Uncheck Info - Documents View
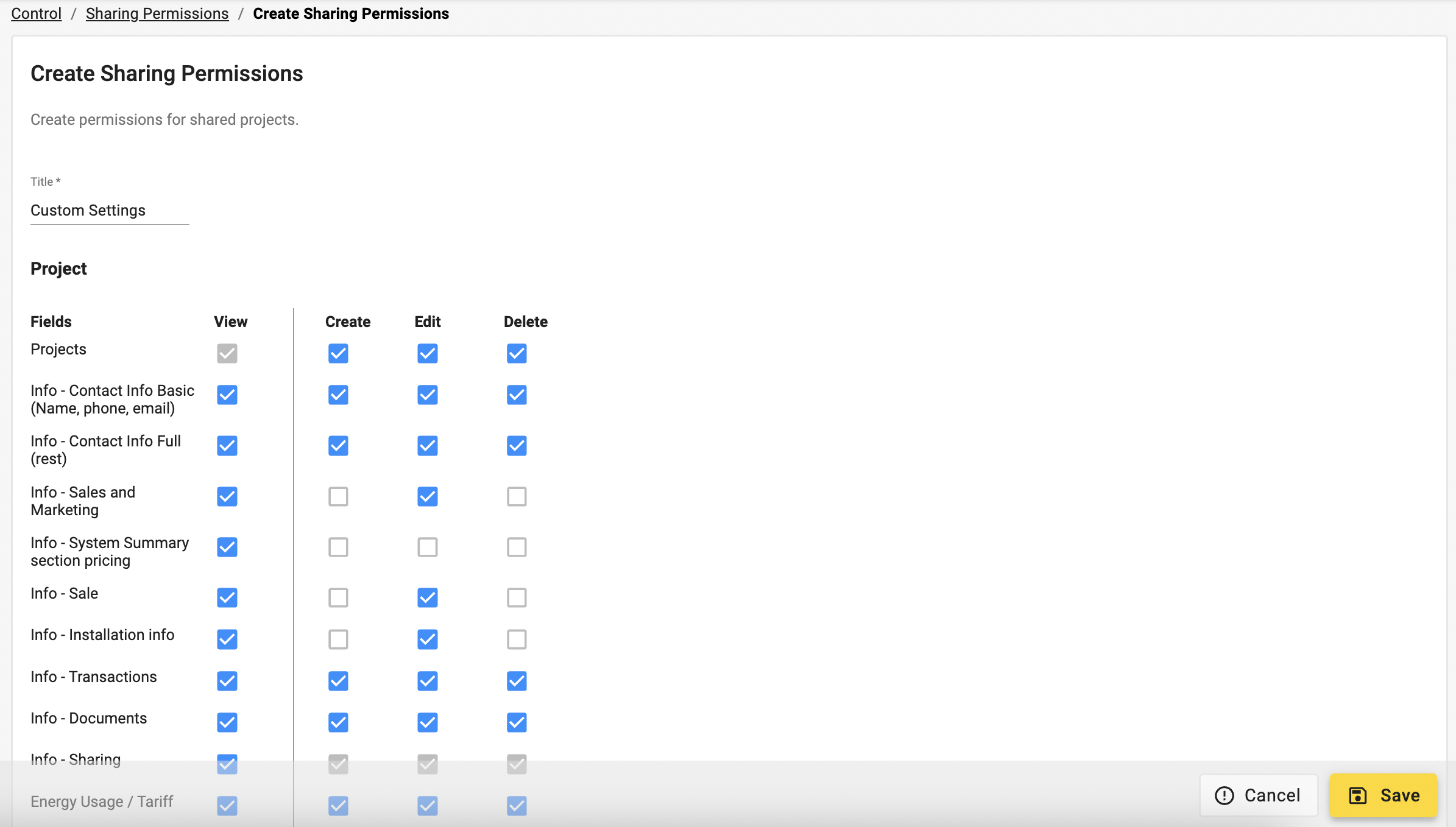Screen dimensions: 1456x827 point(227,722)
